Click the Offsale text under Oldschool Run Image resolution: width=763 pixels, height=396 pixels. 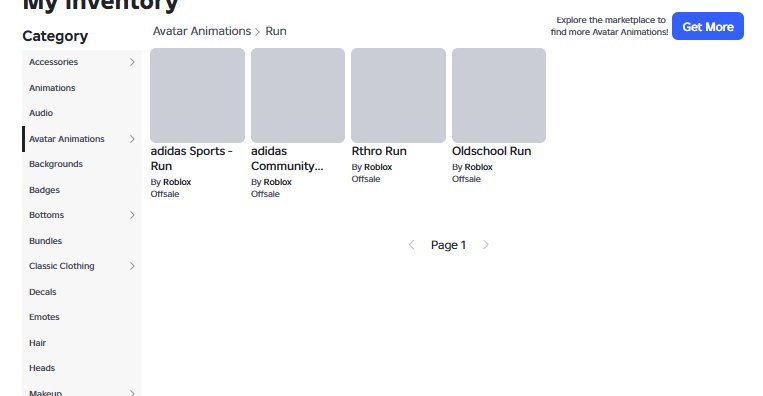tap(466, 179)
